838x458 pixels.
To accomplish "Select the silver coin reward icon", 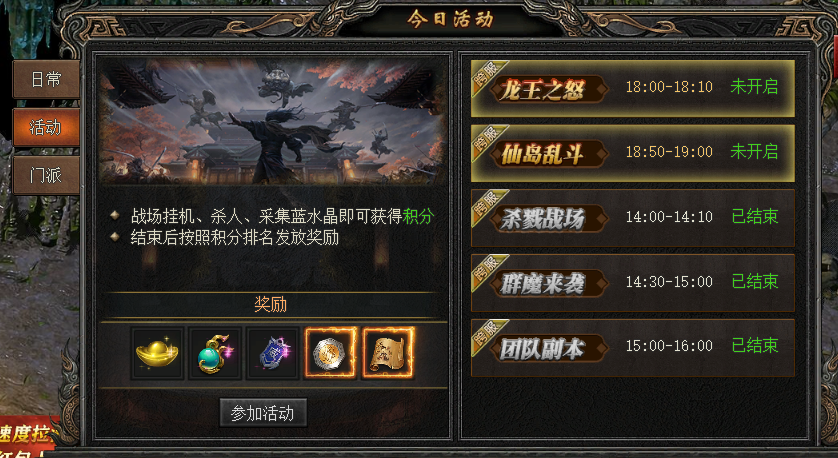I will click(x=330, y=353).
